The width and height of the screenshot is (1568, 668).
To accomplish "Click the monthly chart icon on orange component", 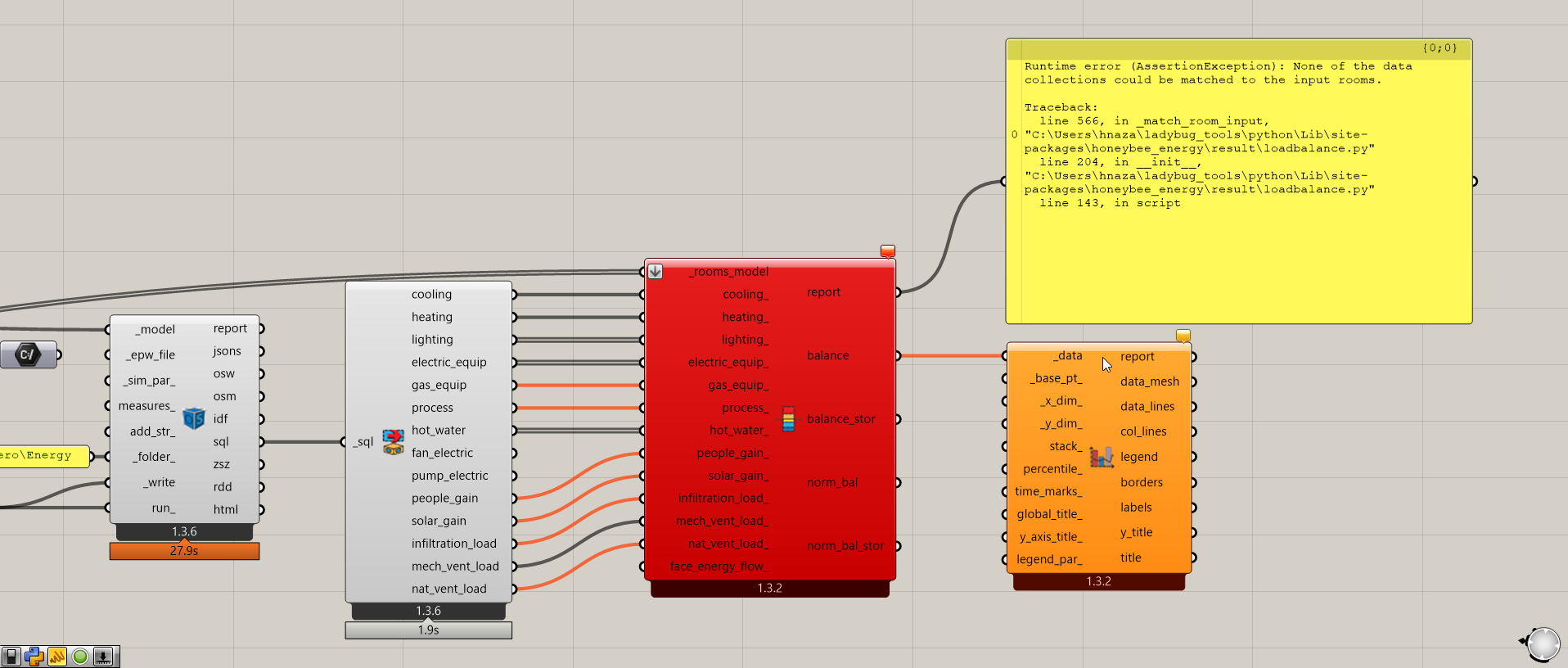I will [x=1102, y=457].
